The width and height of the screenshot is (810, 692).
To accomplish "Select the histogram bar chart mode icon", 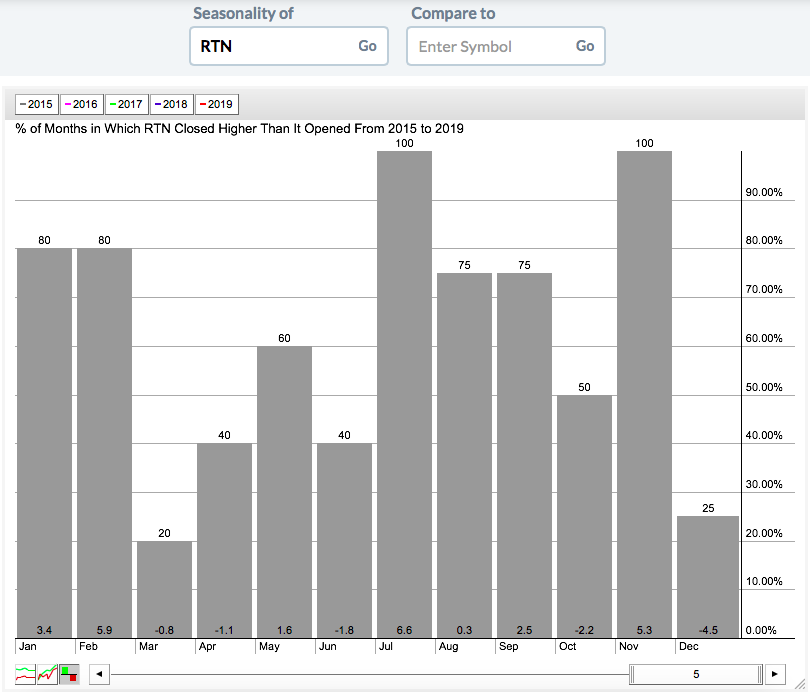I will tap(69, 674).
